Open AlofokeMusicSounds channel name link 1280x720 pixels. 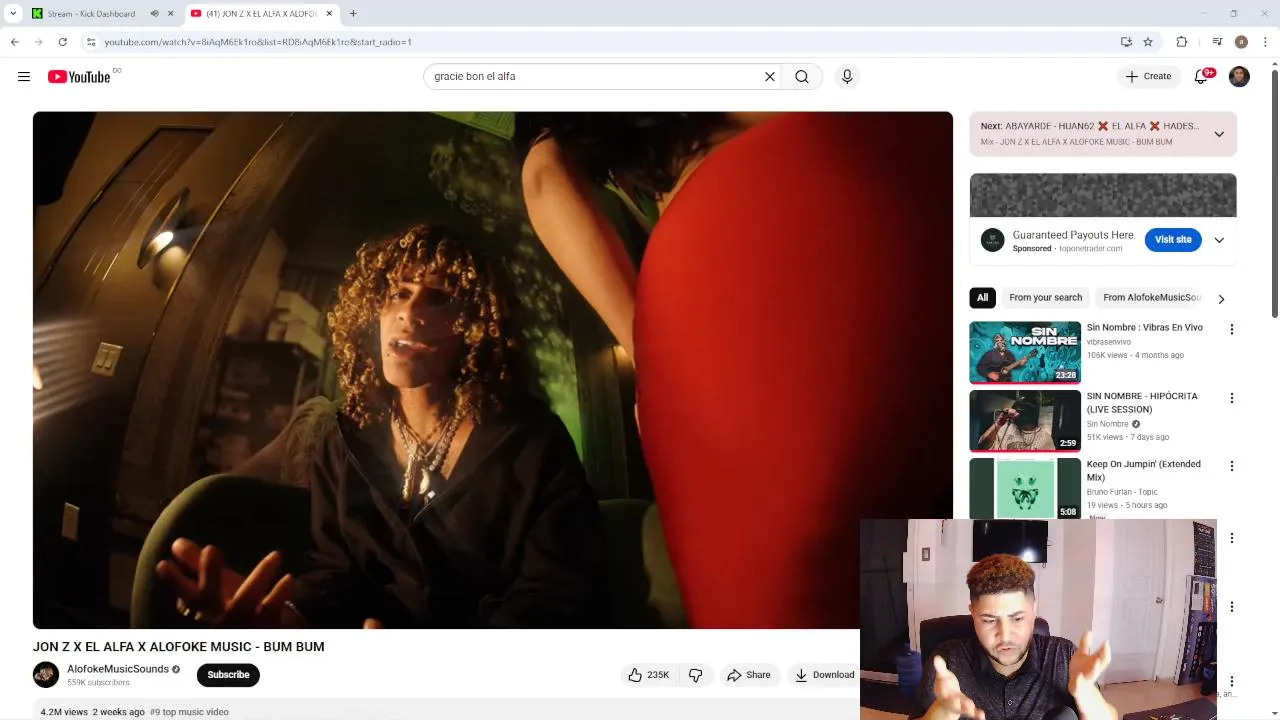118,669
